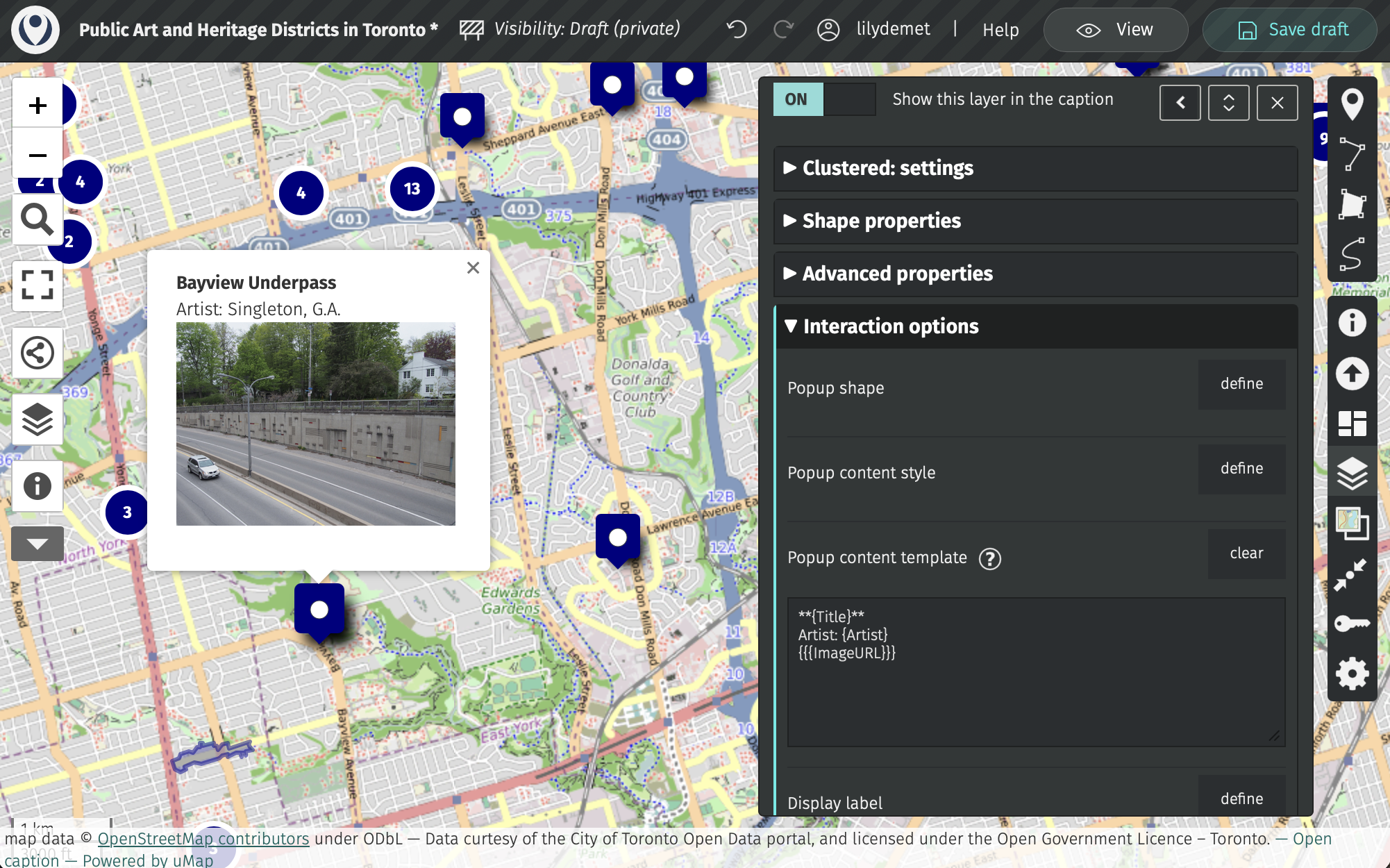Open manage layers in the right toolbar
The image size is (1390, 868).
1351,474
